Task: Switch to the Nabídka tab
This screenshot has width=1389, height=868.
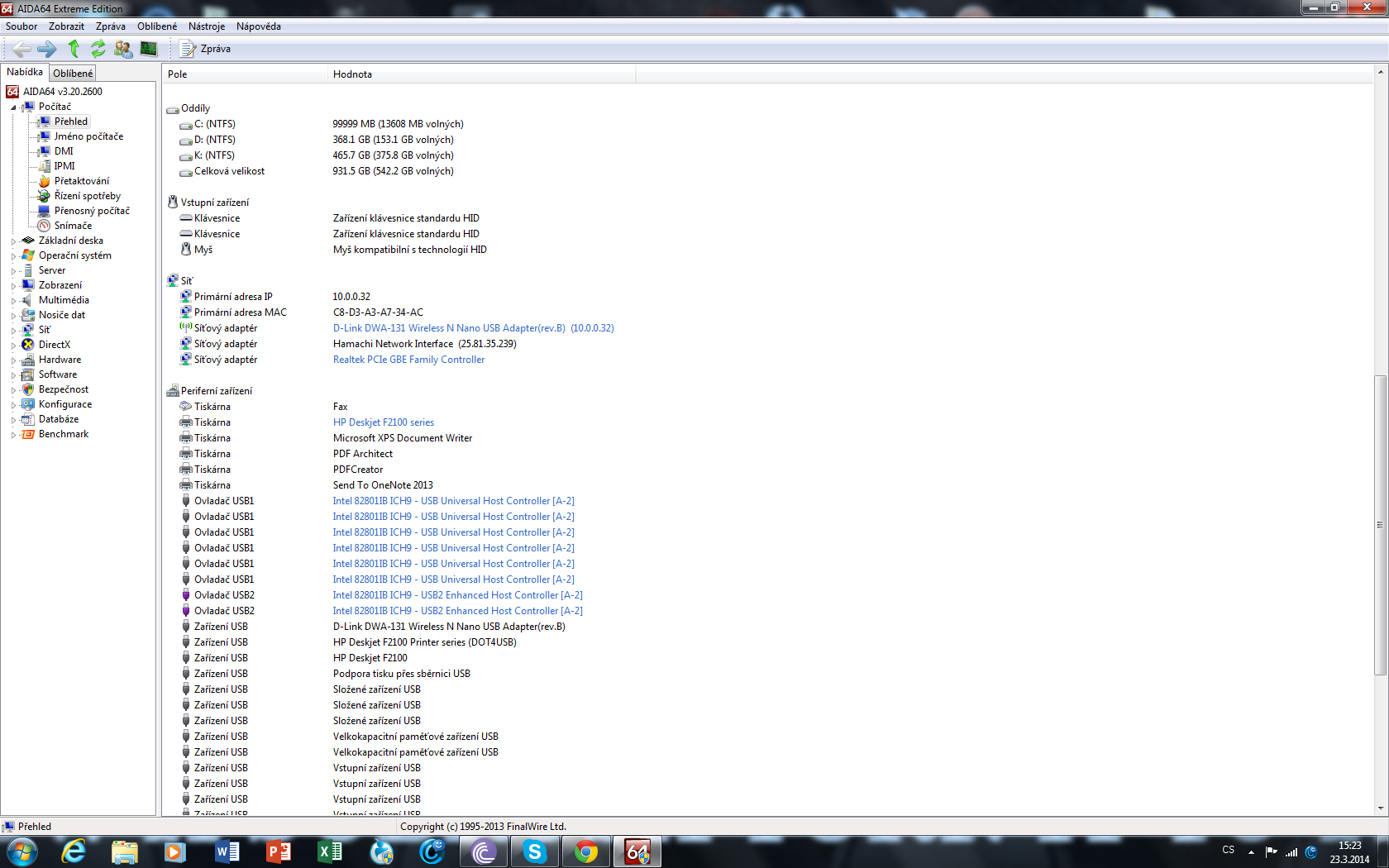Action: coord(25,72)
